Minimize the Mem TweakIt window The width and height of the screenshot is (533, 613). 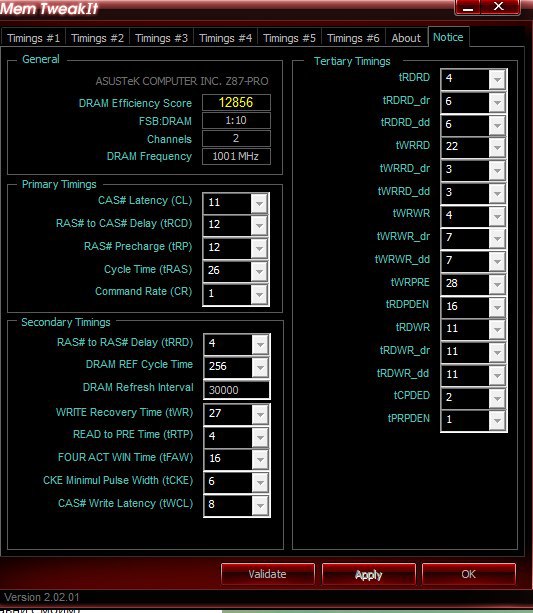(468, 7)
